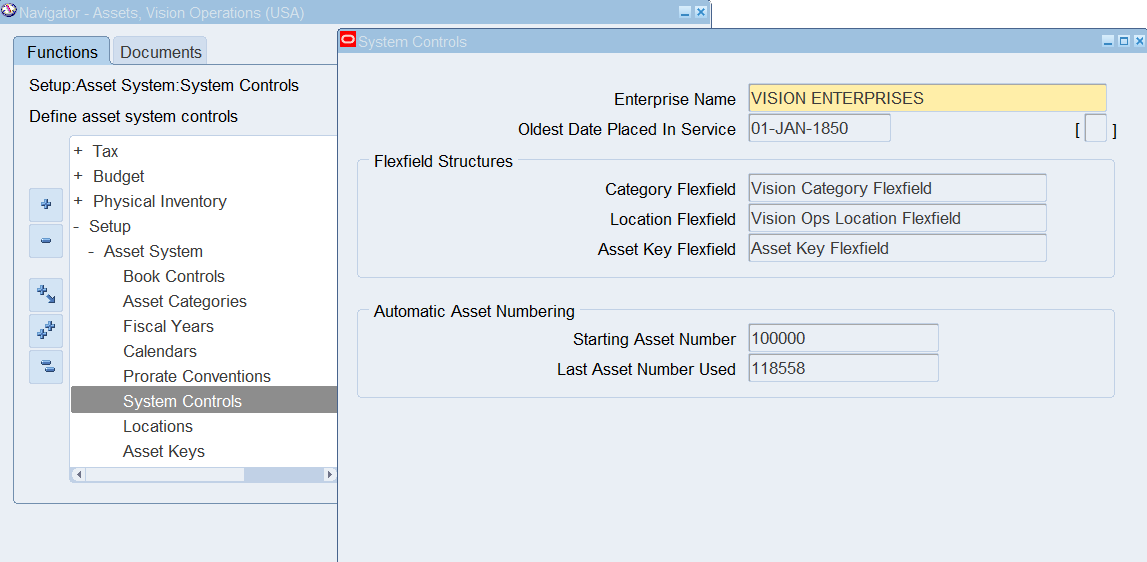Click the tree scrollbar left arrow
The image size is (1147, 562).
[78, 475]
